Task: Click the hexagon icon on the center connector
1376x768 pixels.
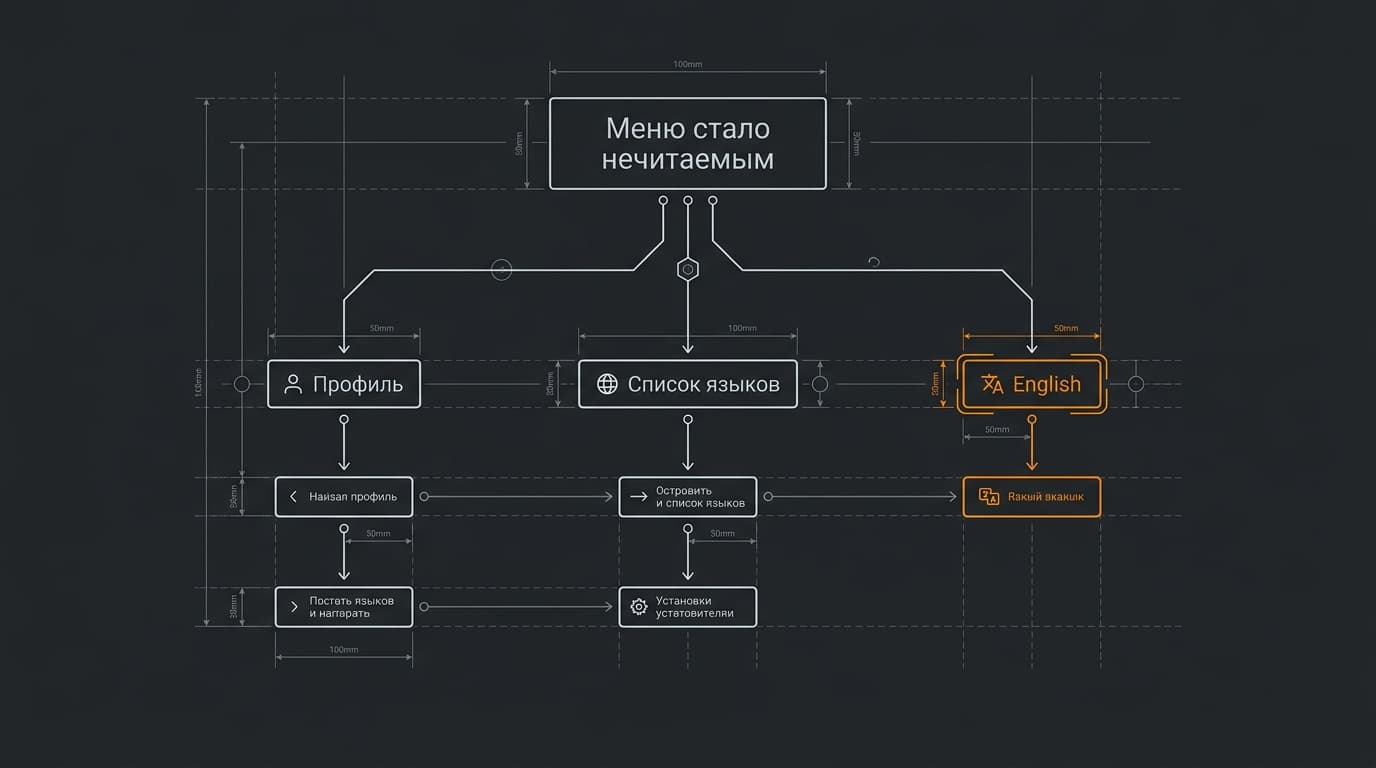Action: tap(688, 269)
